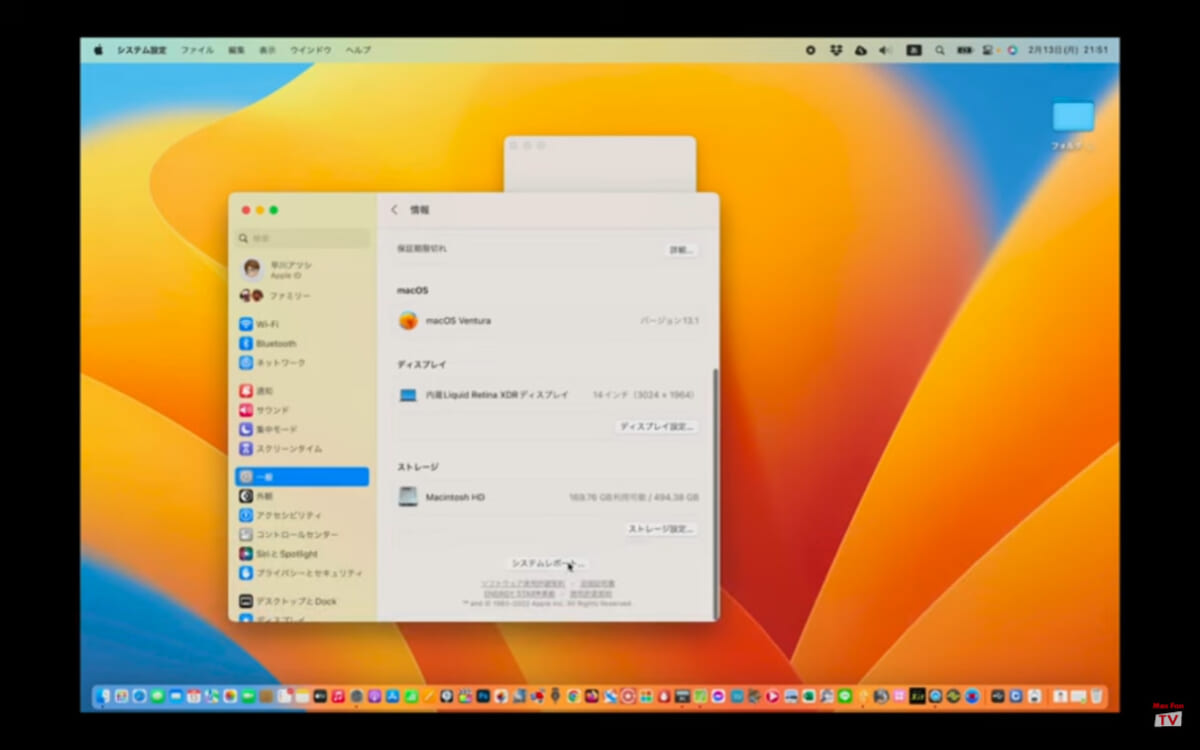
Task: Click the date and time in the menu bar
Action: click(x=1069, y=50)
